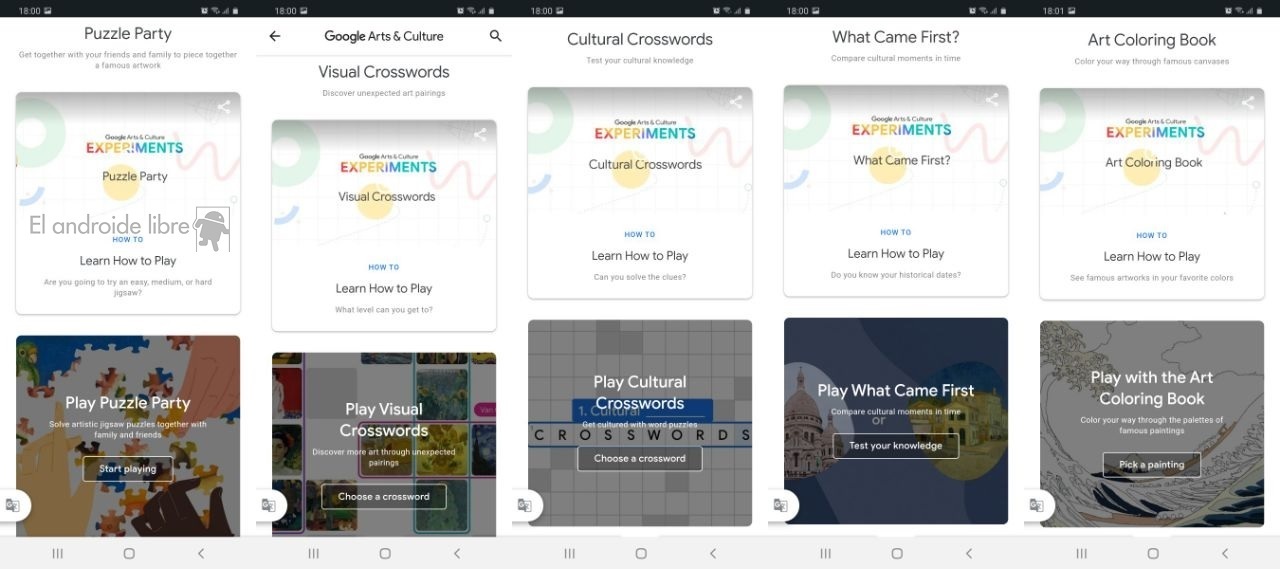Click the Pick a painting button
Screen dimensions: 1280x569
point(1152,465)
